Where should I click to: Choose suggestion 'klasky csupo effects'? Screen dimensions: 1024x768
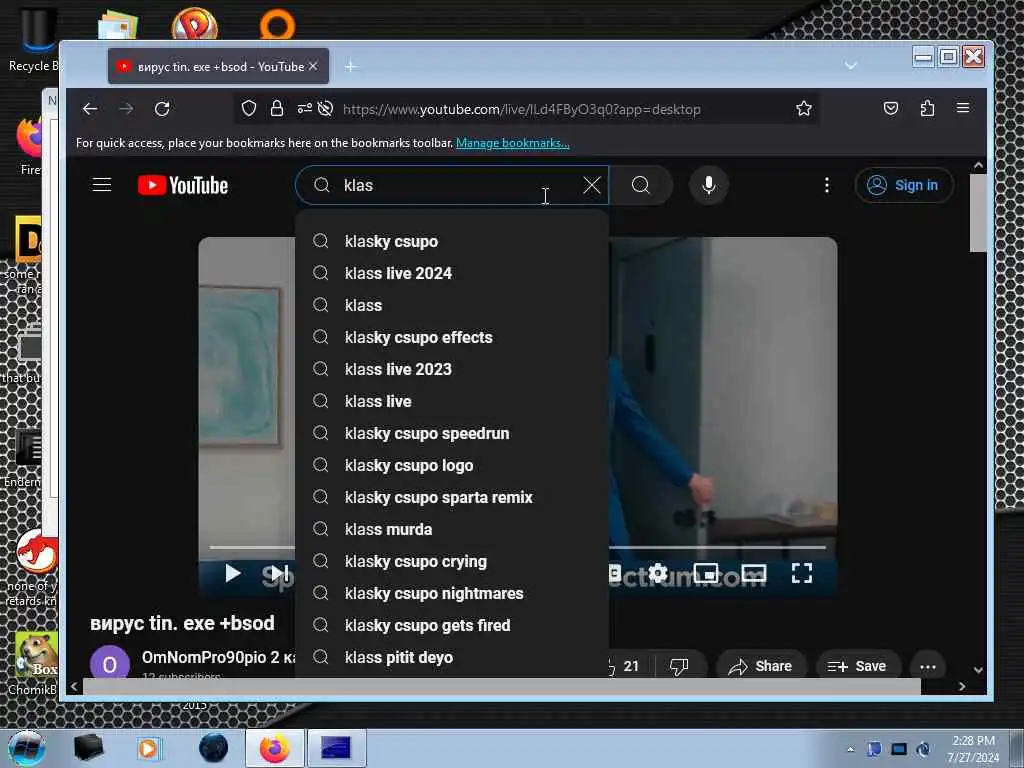[x=452, y=337]
